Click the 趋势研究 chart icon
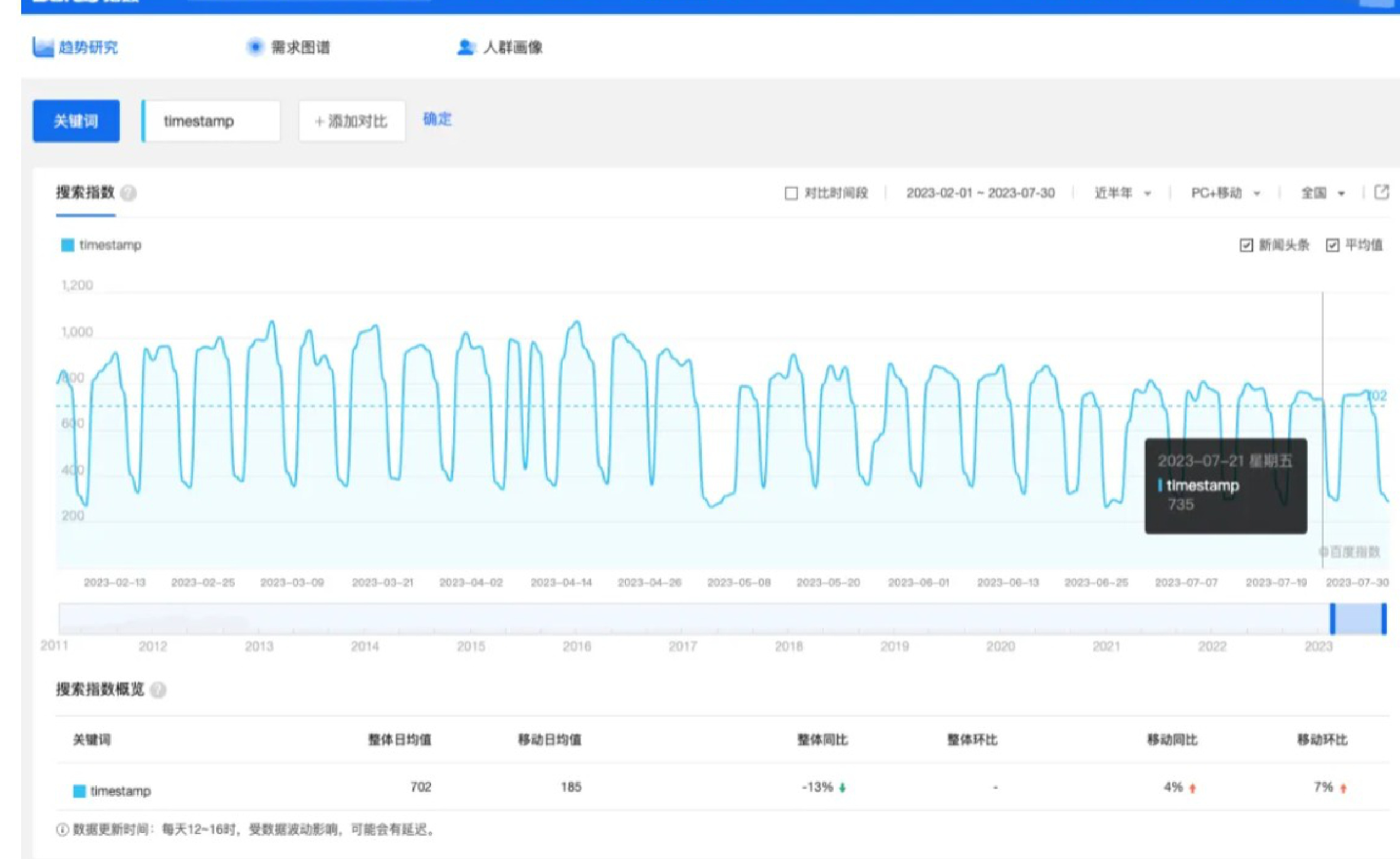1400x859 pixels. (43, 47)
